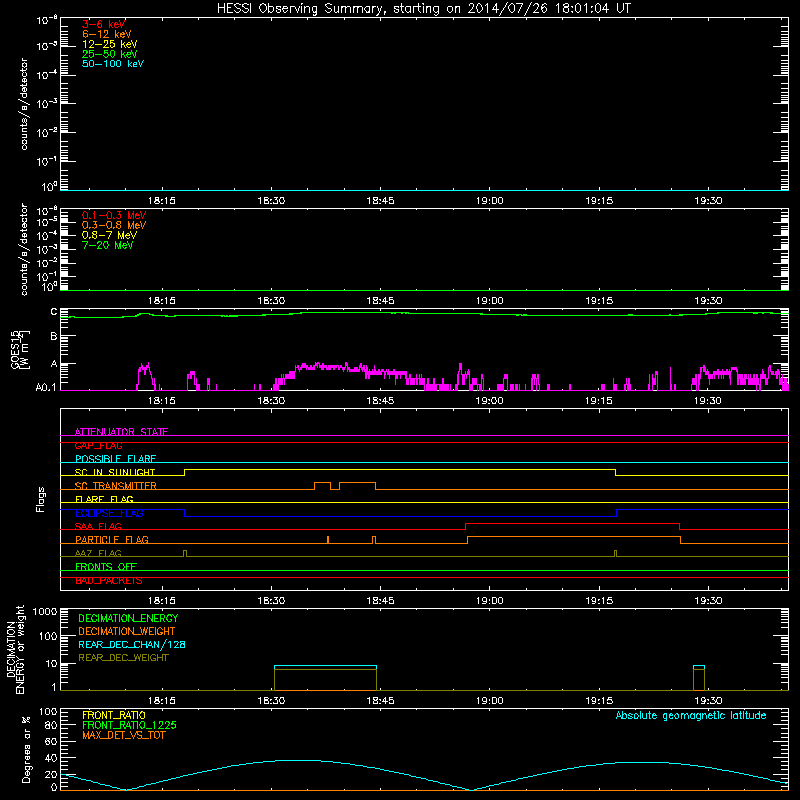Click the MAX_DET_VS_TOT legend label
The width and height of the screenshot is (800, 800).
123,735
